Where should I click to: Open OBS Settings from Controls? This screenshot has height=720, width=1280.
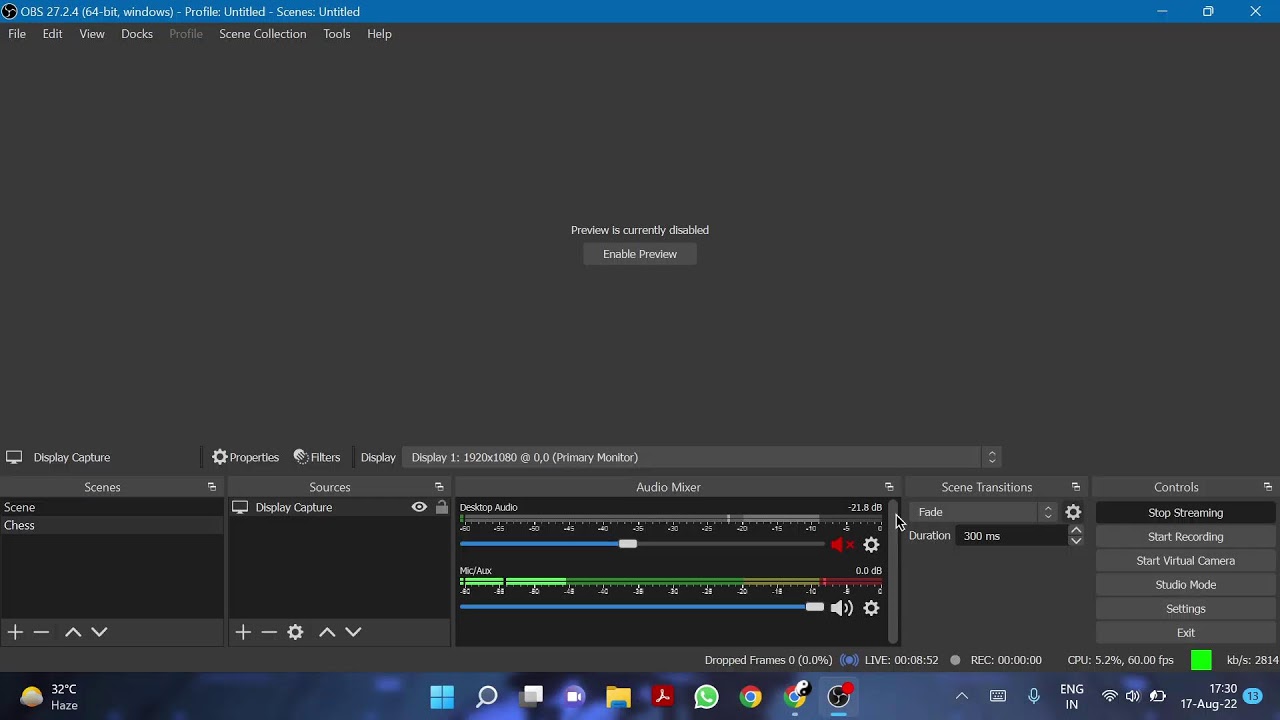(x=1186, y=609)
